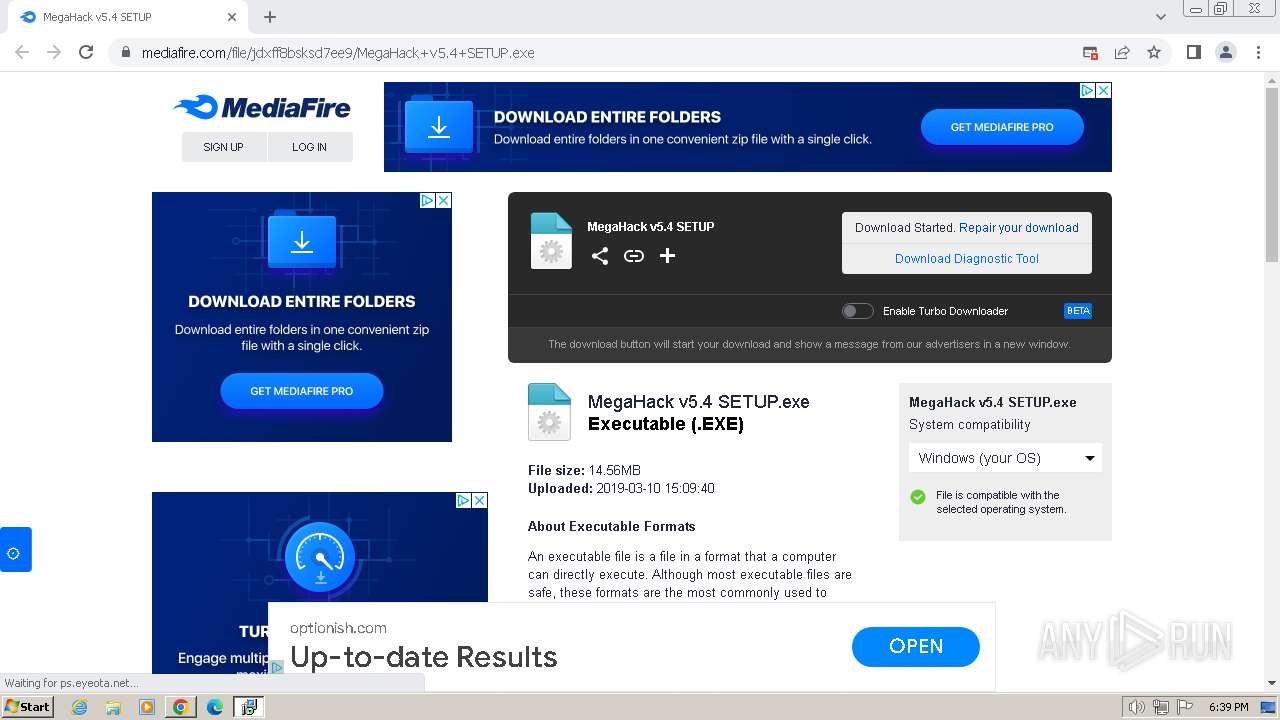Bookmark this page with star icon
The width and height of the screenshot is (1280, 720).
point(1154,52)
